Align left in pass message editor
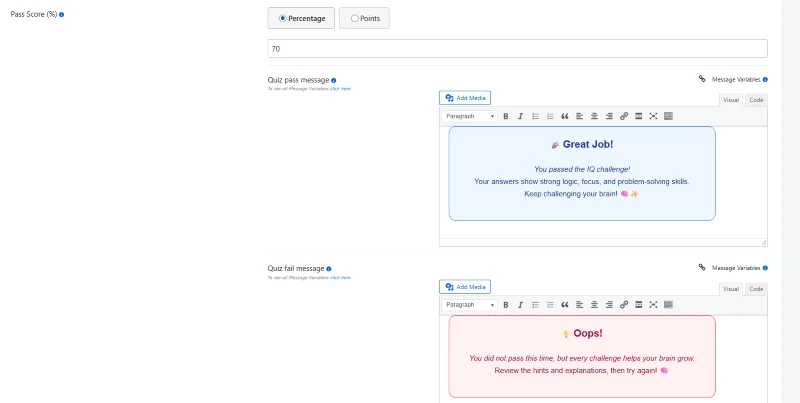 [580, 116]
